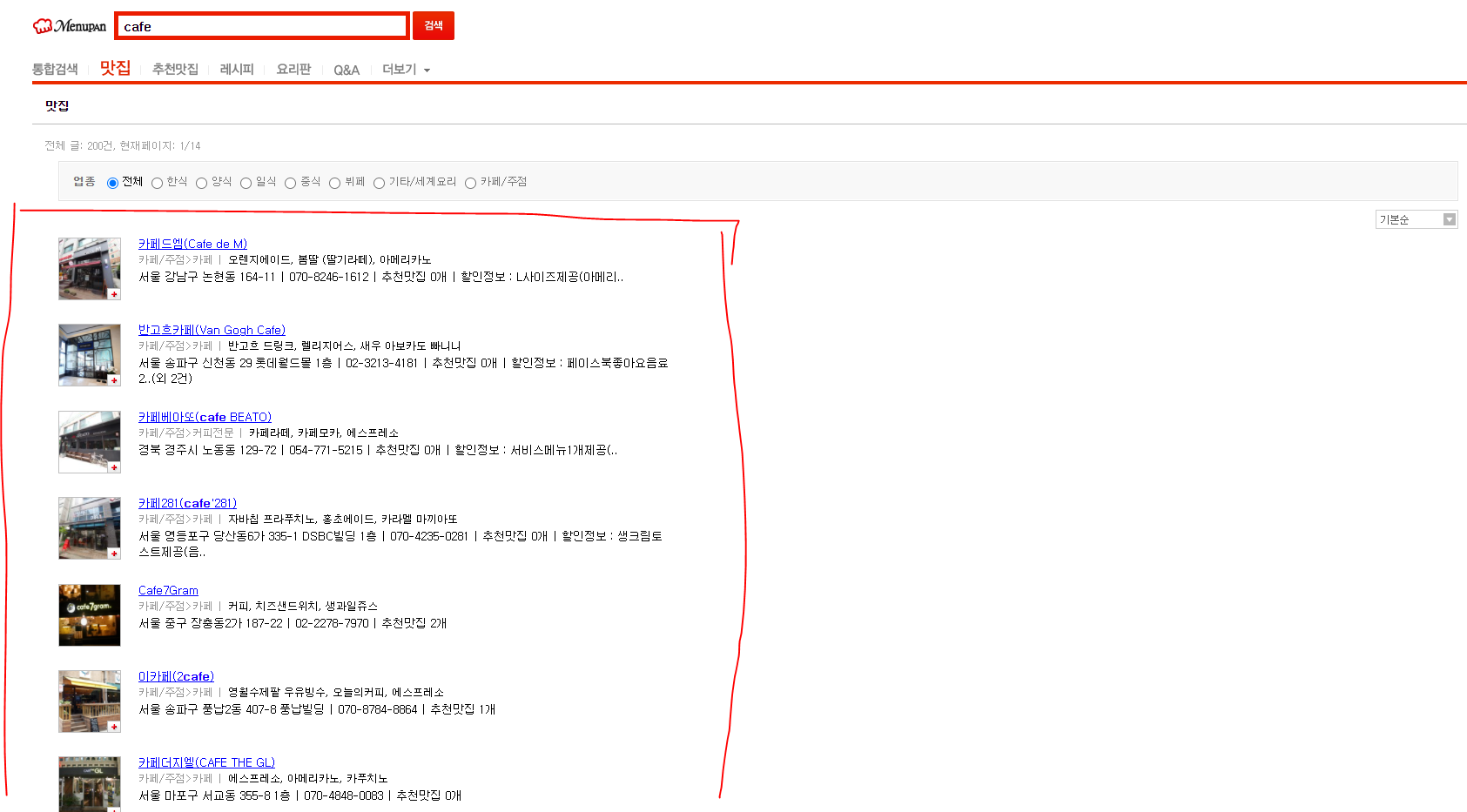Image resolution: width=1467 pixels, height=812 pixels.
Task: Expand the 더보기 menu
Action: (x=406, y=69)
